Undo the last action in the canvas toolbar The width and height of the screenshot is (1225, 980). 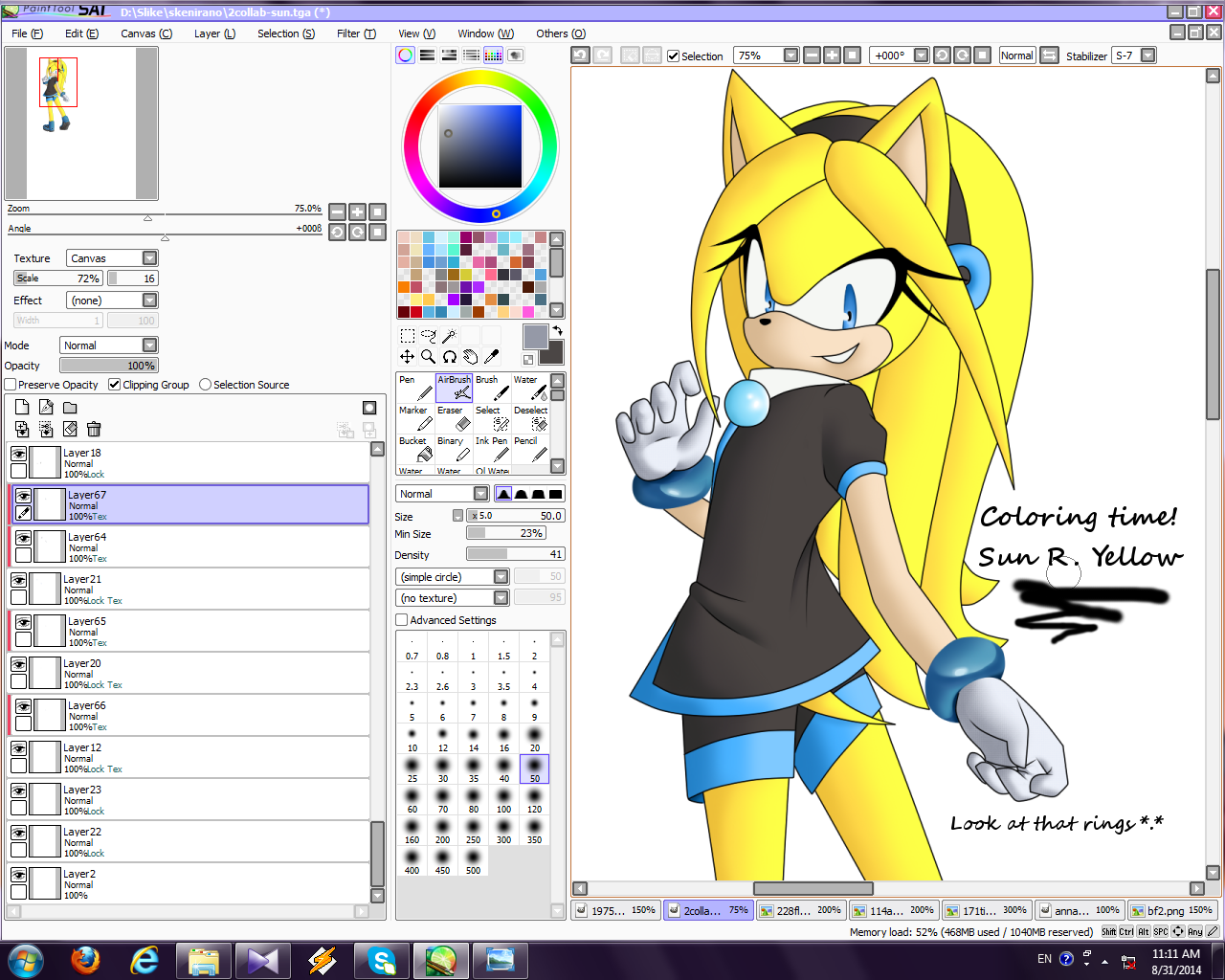(580, 56)
